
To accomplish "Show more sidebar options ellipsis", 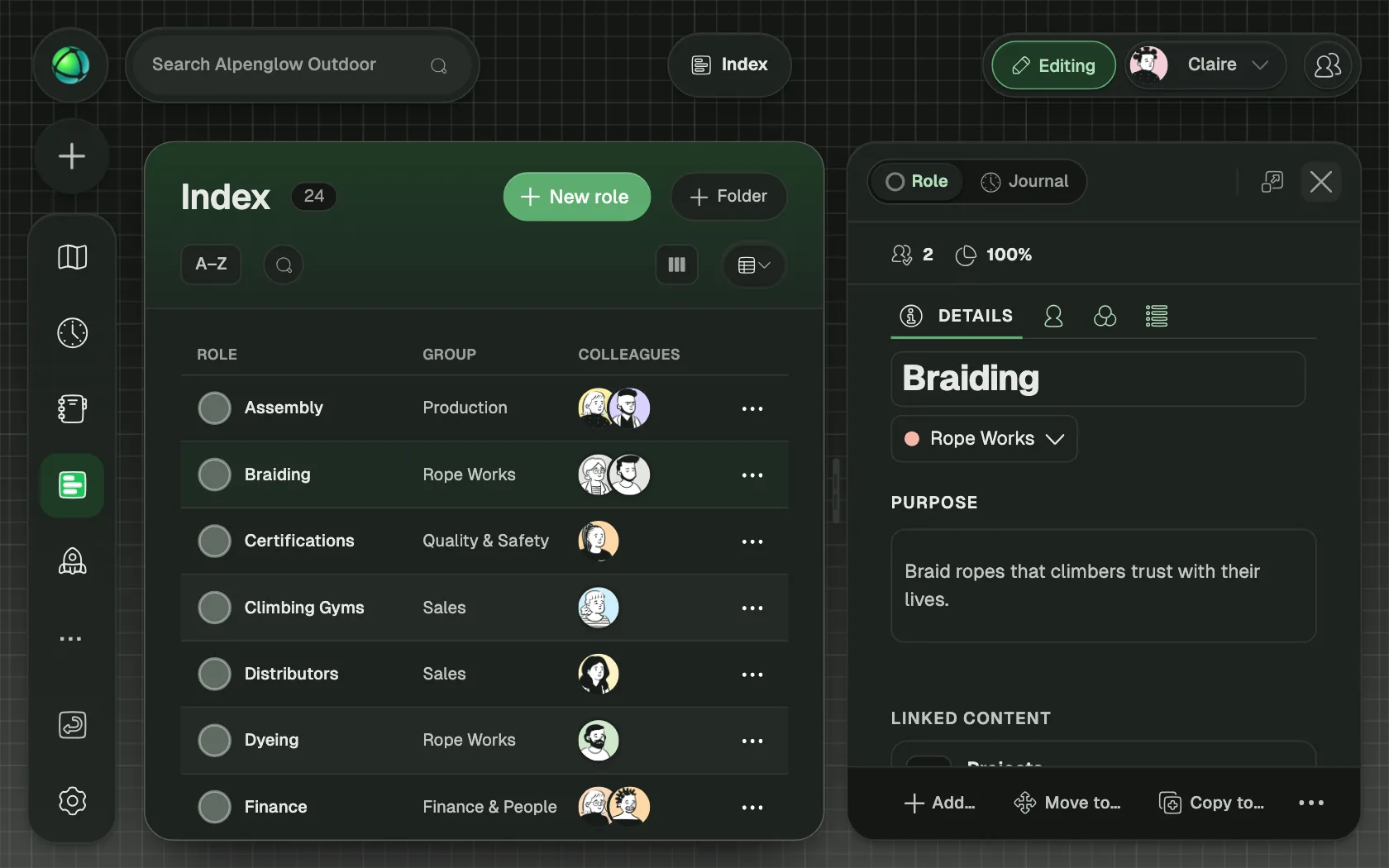I will (70, 638).
